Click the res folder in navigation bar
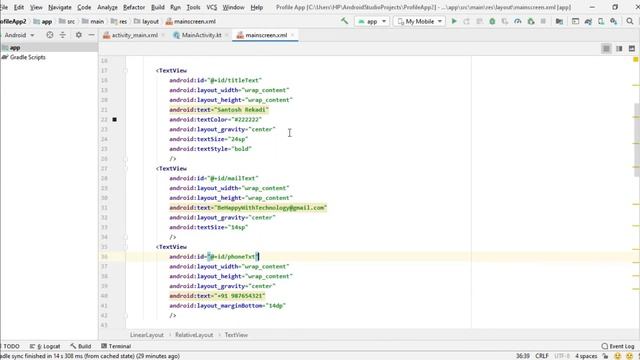The width and height of the screenshot is (640, 360). [119, 21]
